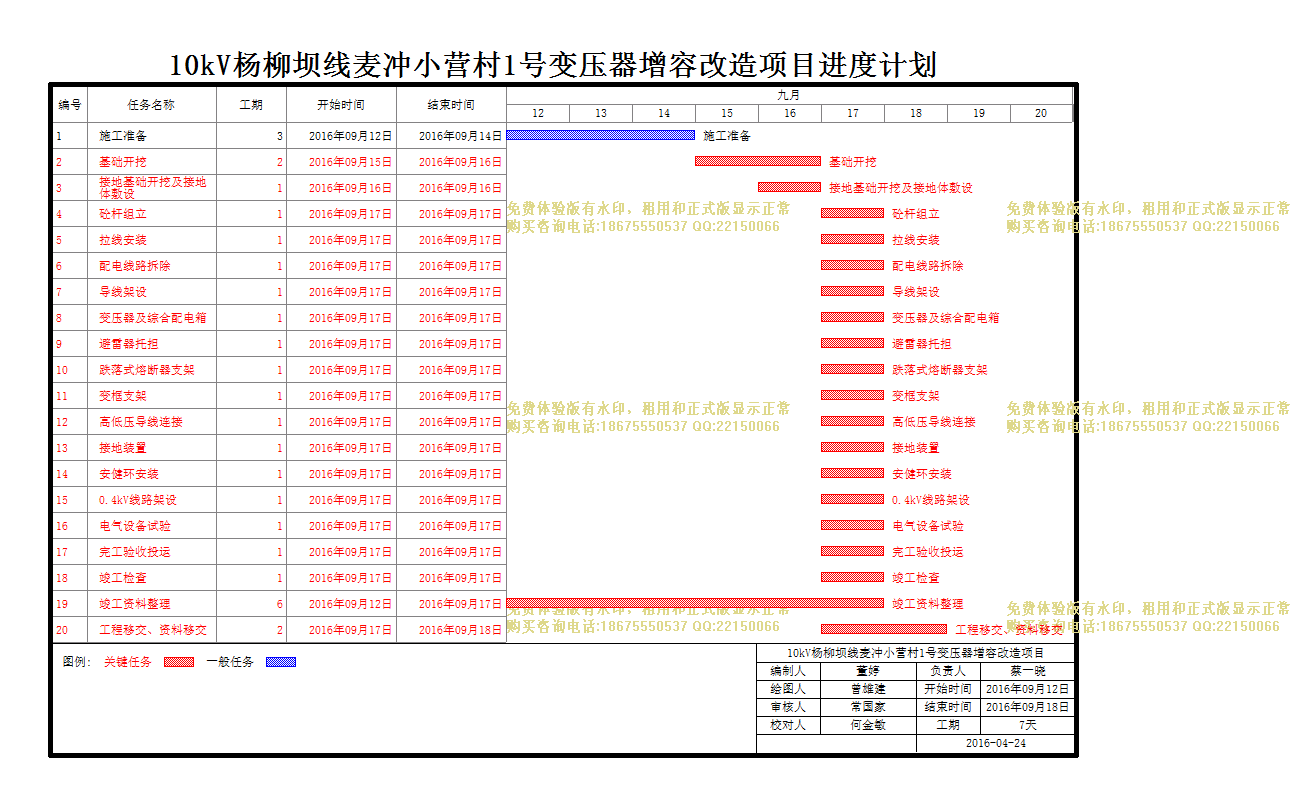
Task: Select 避雷器托担 in the task name column
Action: pos(129,344)
